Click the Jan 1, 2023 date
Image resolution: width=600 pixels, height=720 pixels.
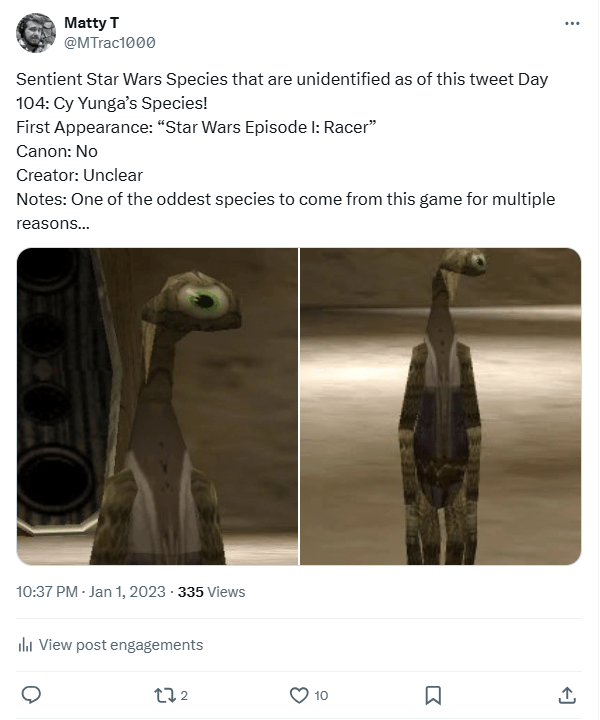pos(127,592)
